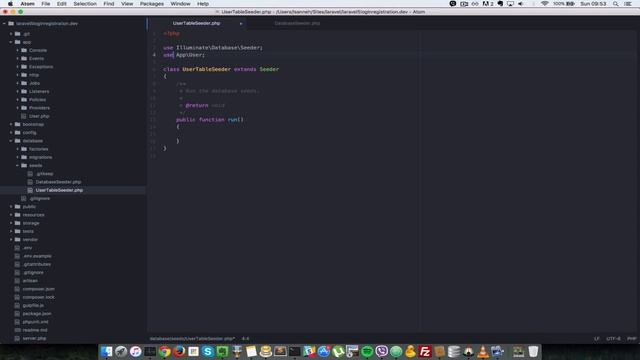640x360 pixels.
Task: Open server.php in the tree
Action: 34,338
